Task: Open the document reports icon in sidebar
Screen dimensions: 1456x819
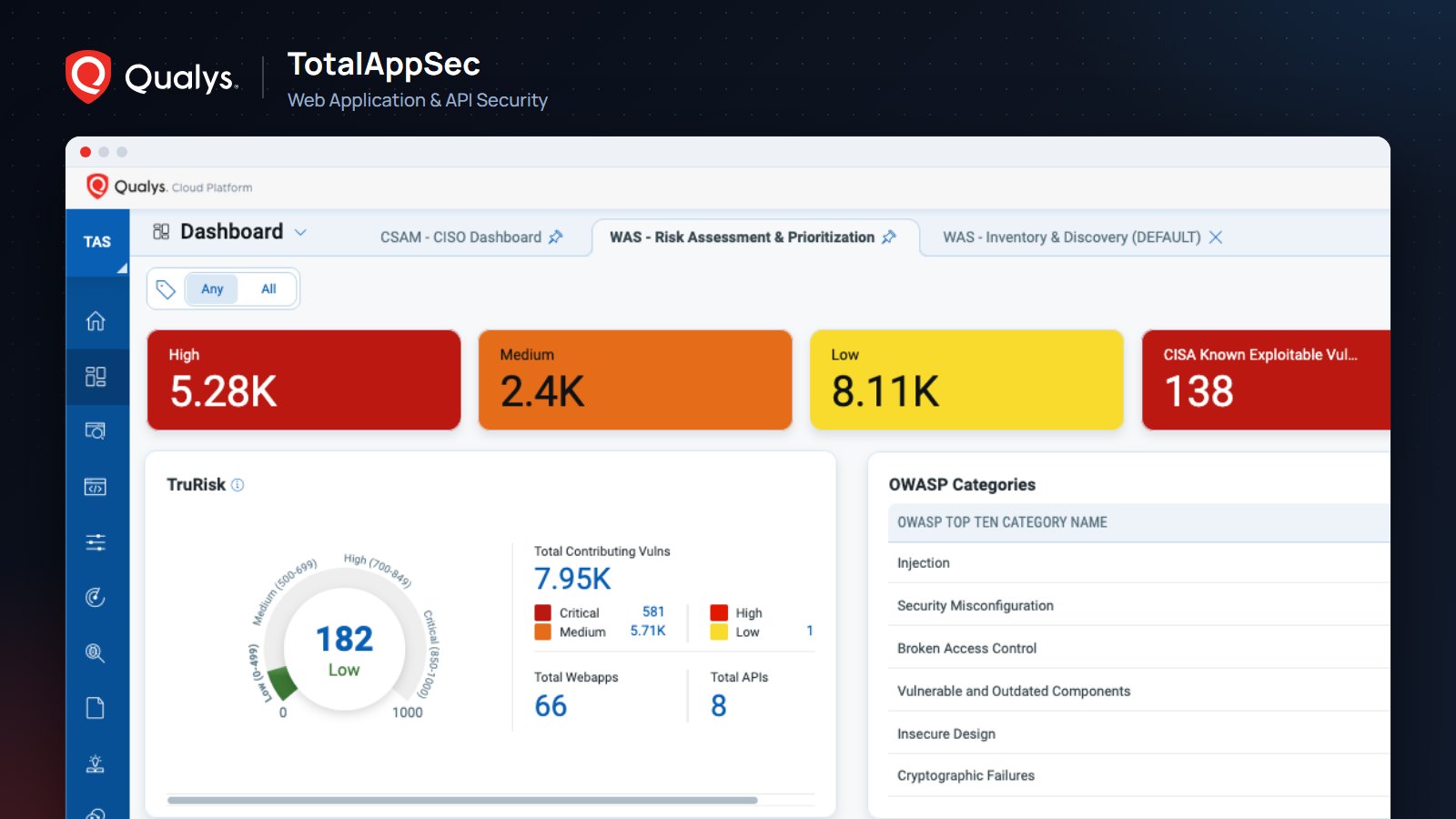Action: pyautogui.click(x=96, y=708)
